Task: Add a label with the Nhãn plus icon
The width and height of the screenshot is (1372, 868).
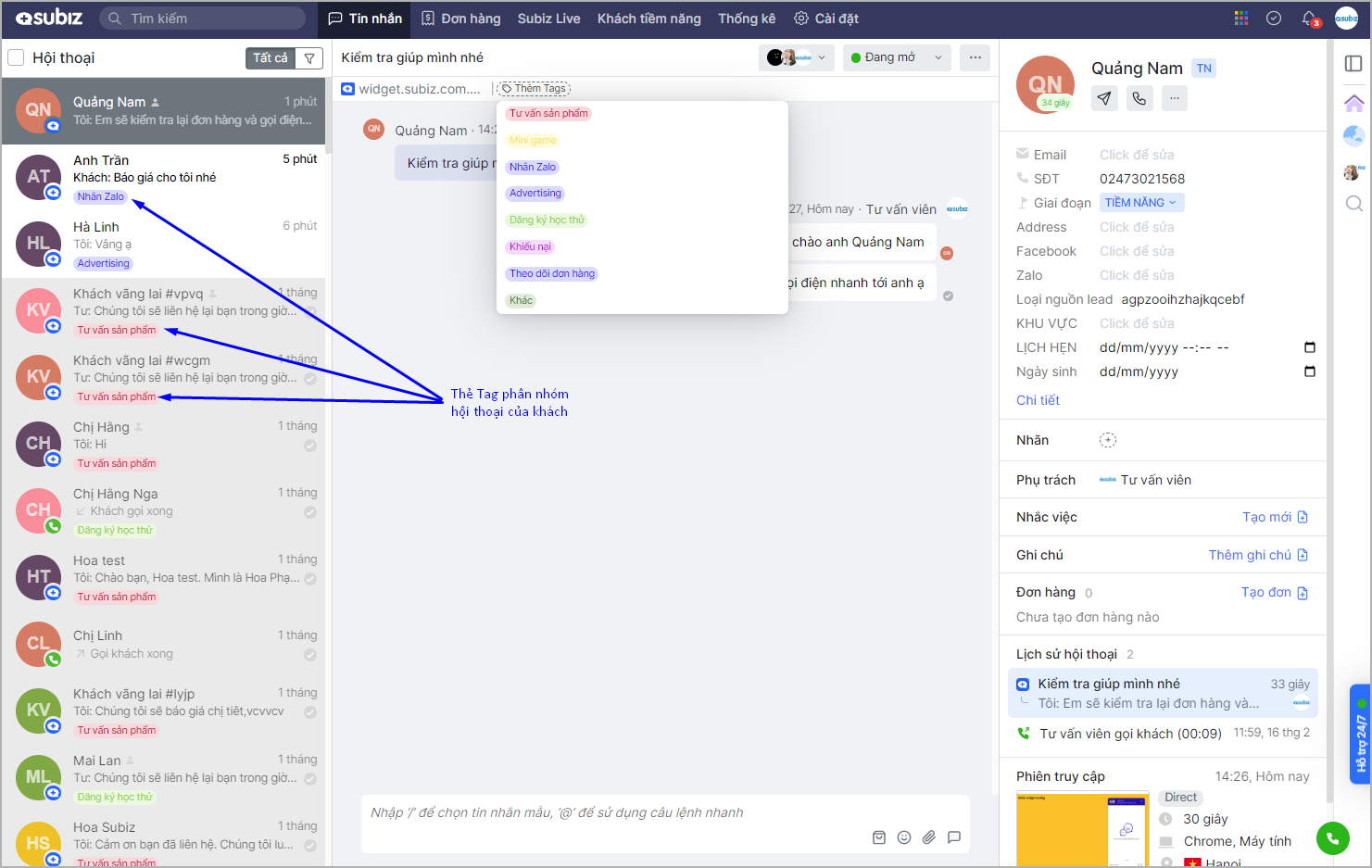Action: 1108,440
